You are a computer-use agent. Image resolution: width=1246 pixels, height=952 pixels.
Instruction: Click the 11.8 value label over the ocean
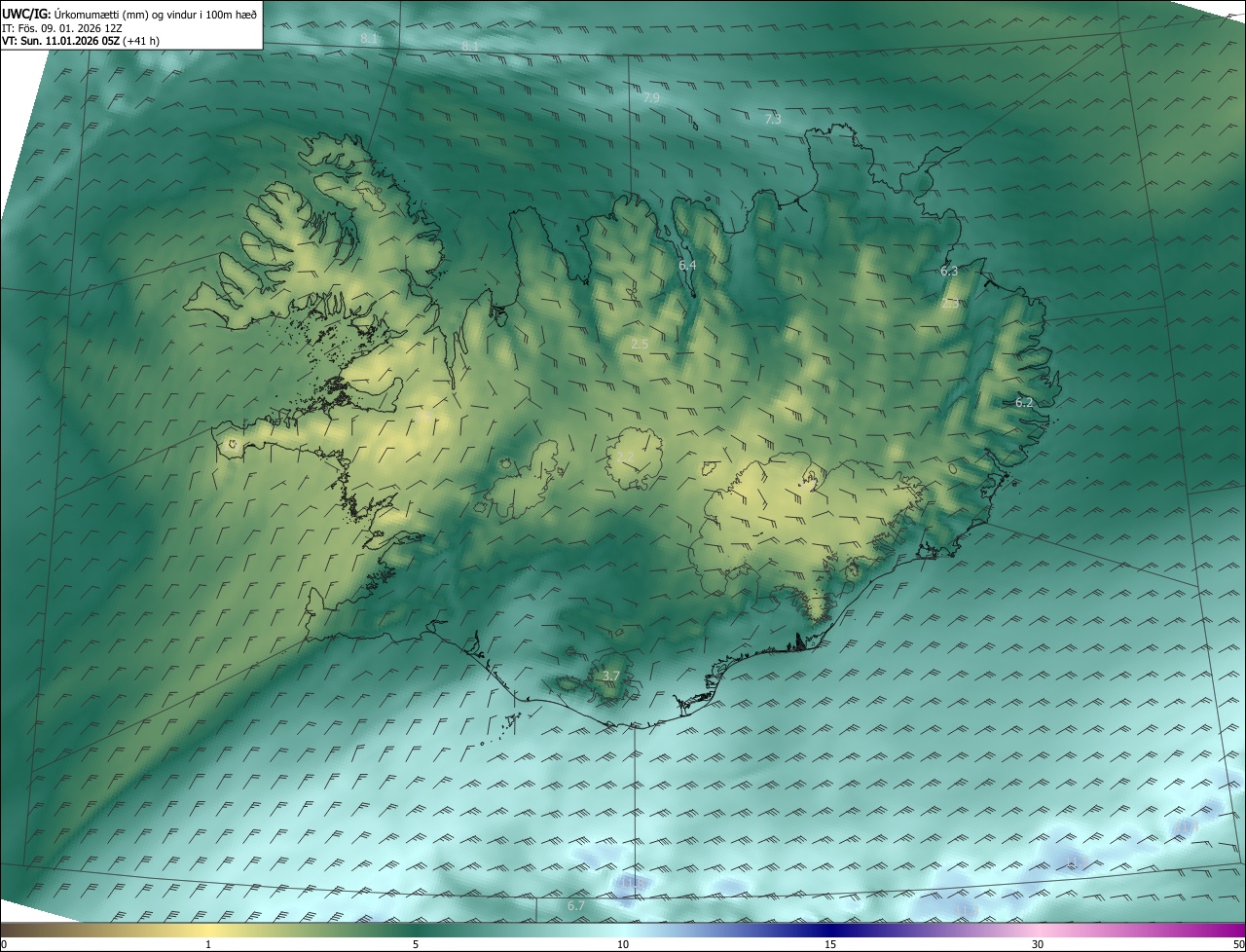[x=633, y=882]
